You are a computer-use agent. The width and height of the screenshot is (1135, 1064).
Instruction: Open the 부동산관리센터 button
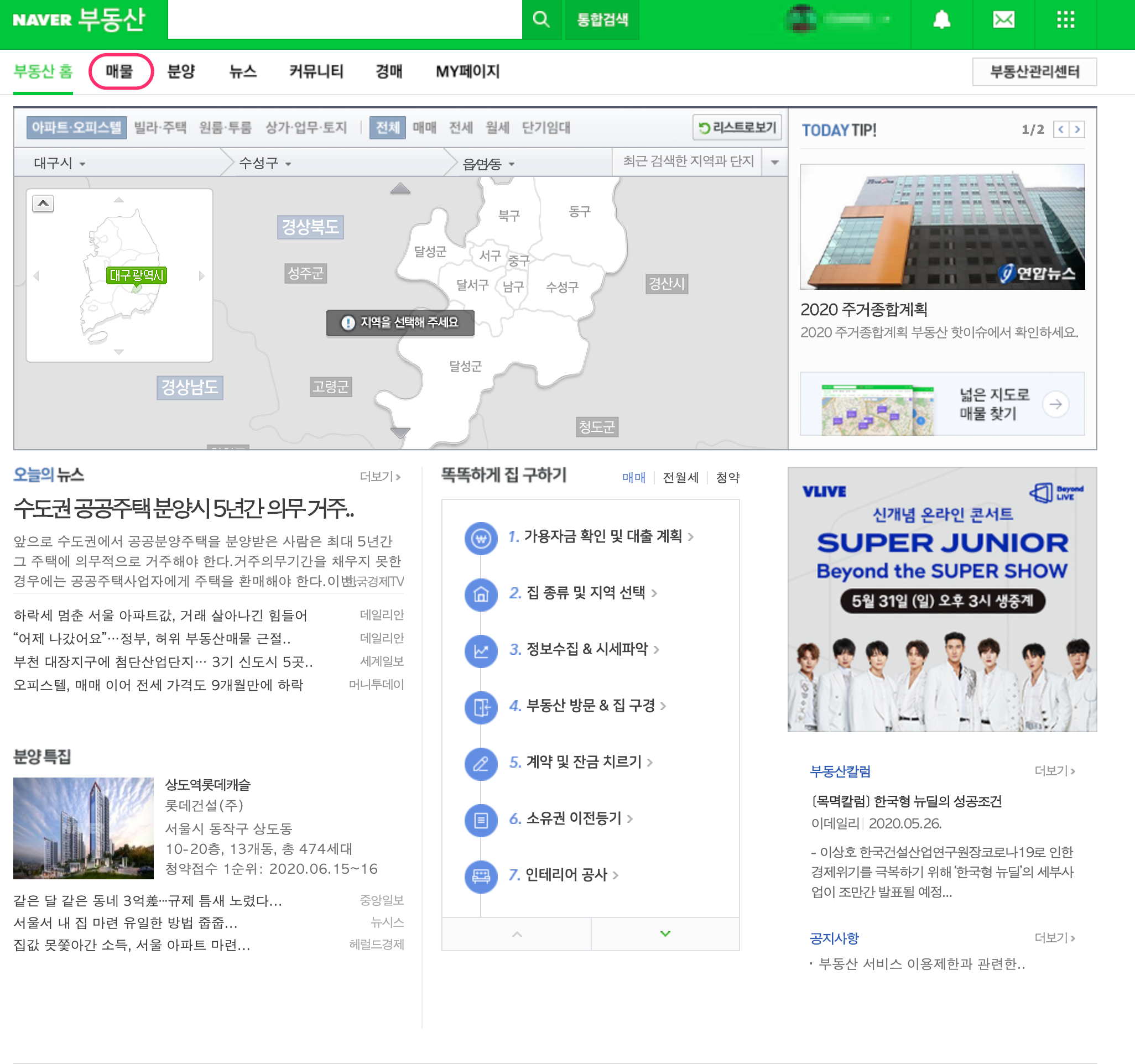coord(1034,71)
